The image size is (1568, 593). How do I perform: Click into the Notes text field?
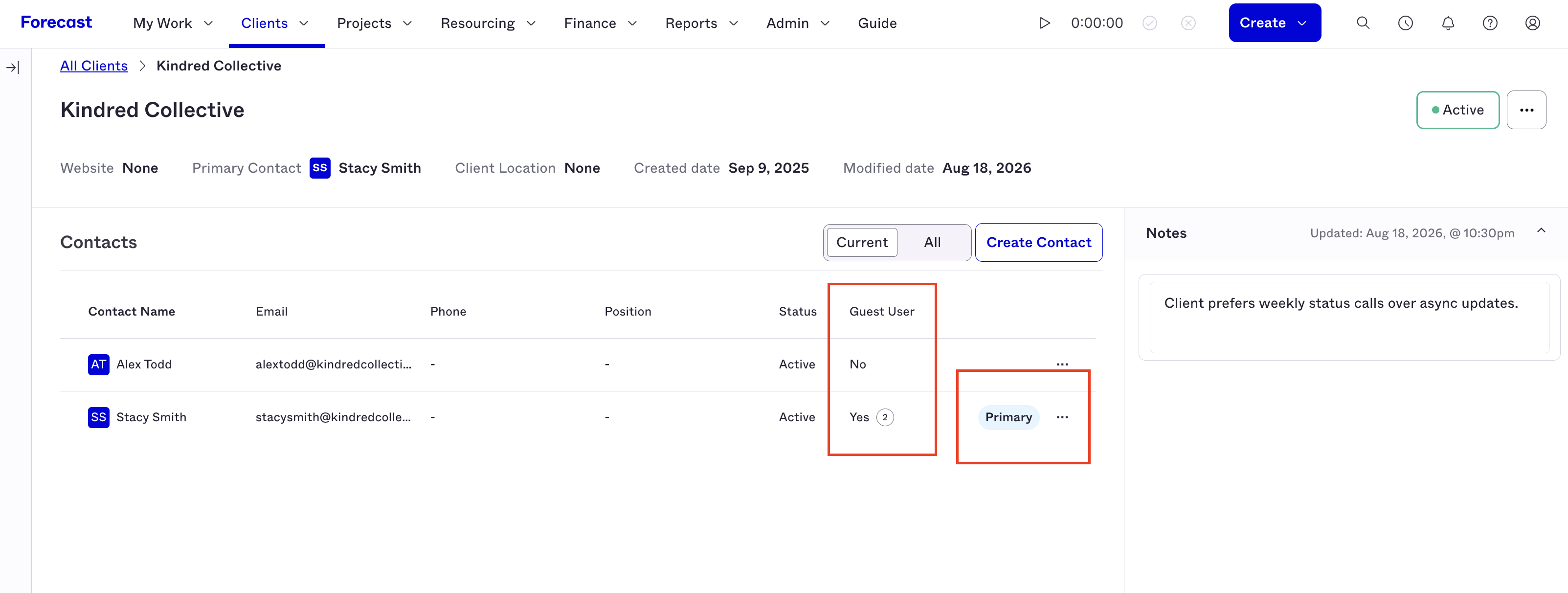pyautogui.click(x=1349, y=317)
